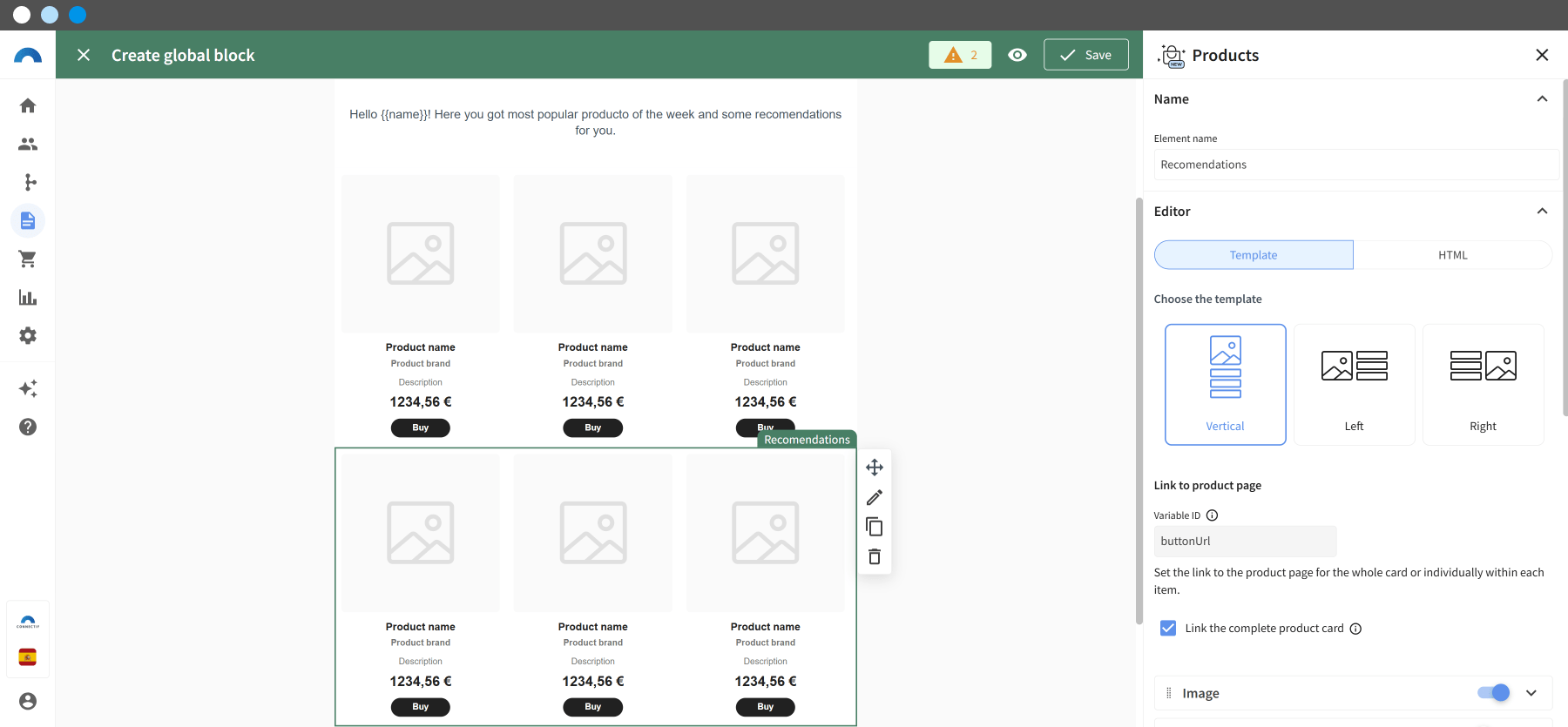Click the delete trash icon for Recomendations block
The image size is (1568, 727).
click(875, 556)
